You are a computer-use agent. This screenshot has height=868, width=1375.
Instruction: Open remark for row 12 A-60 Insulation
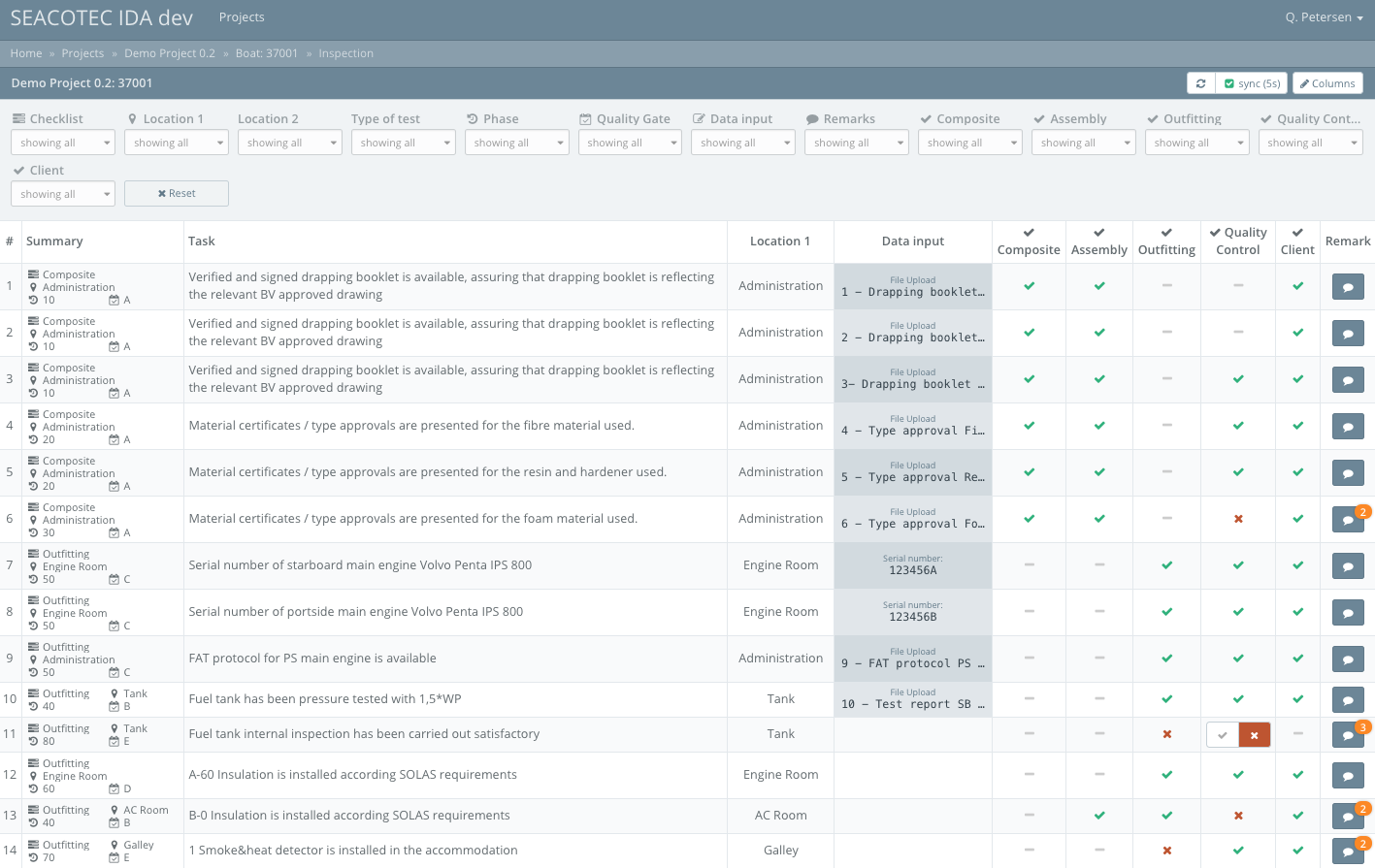(x=1348, y=776)
